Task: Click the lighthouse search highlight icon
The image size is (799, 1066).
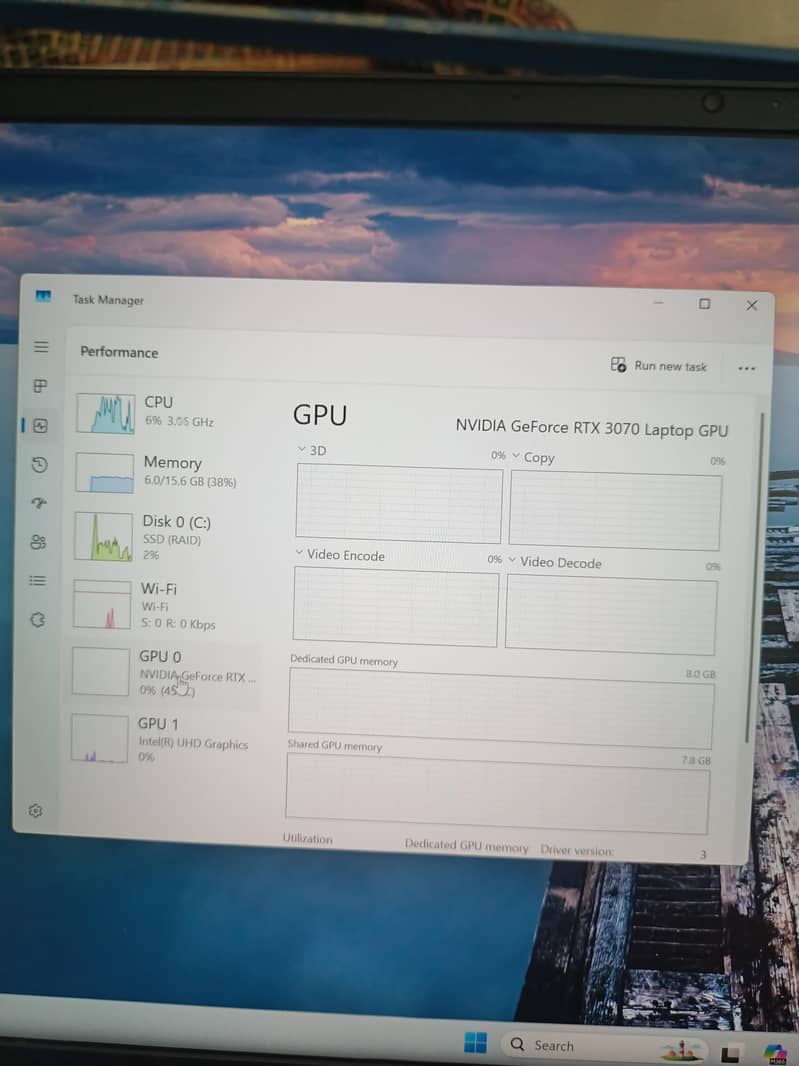Action: coord(682,1050)
